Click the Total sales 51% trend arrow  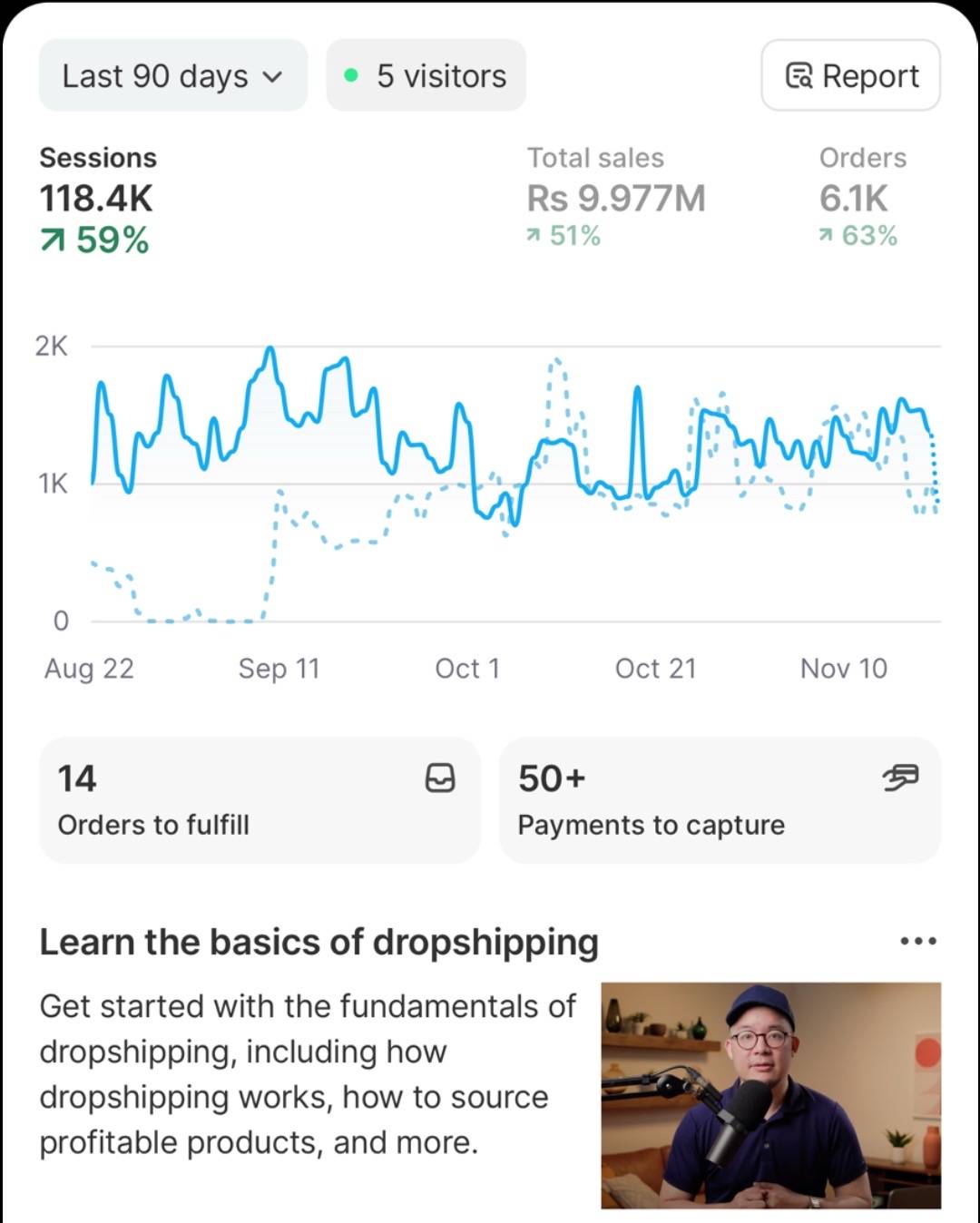534,236
